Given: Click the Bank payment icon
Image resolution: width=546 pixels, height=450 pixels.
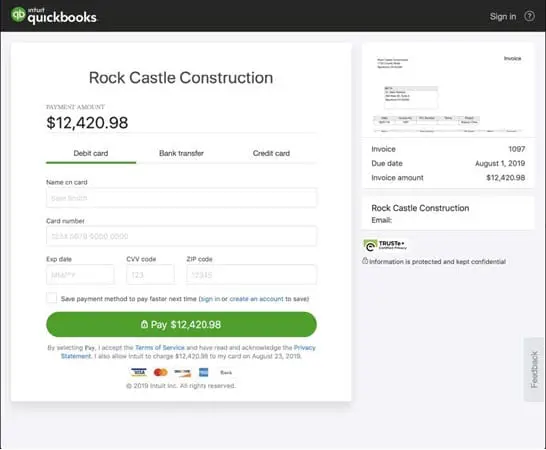Looking at the screenshot, I should click(x=226, y=372).
